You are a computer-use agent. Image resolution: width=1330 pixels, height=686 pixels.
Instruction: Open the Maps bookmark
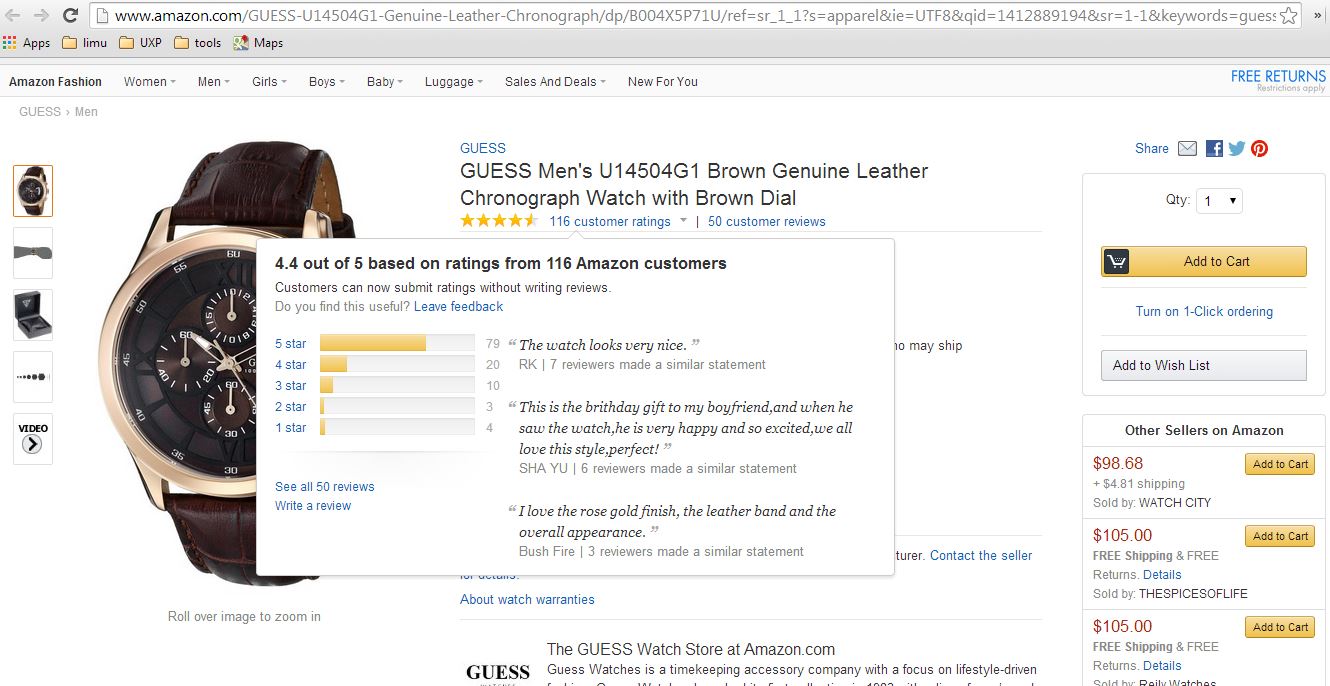pyautogui.click(x=258, y=43)
